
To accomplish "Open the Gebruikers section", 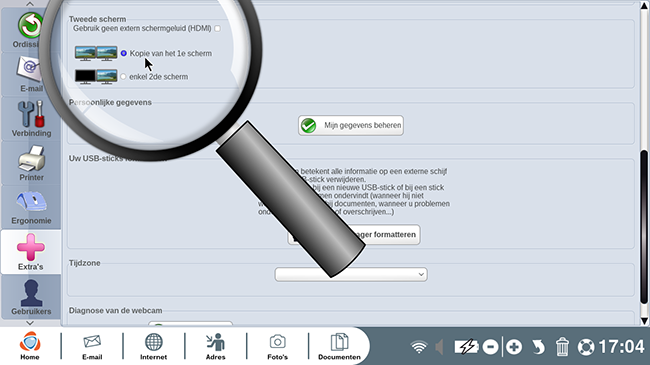I will point(31,297).
